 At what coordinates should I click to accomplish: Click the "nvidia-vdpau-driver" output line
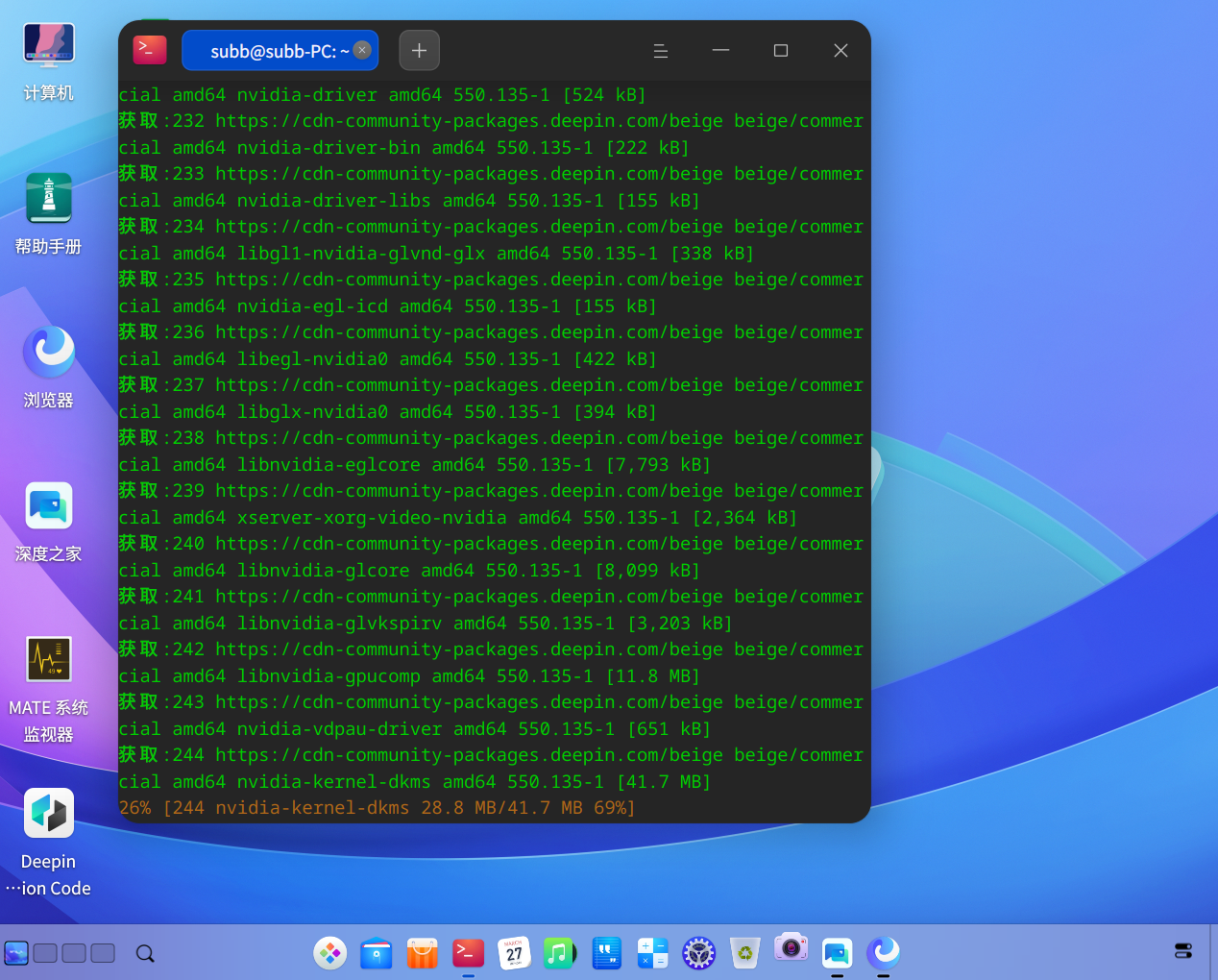(x=415, y=729)
